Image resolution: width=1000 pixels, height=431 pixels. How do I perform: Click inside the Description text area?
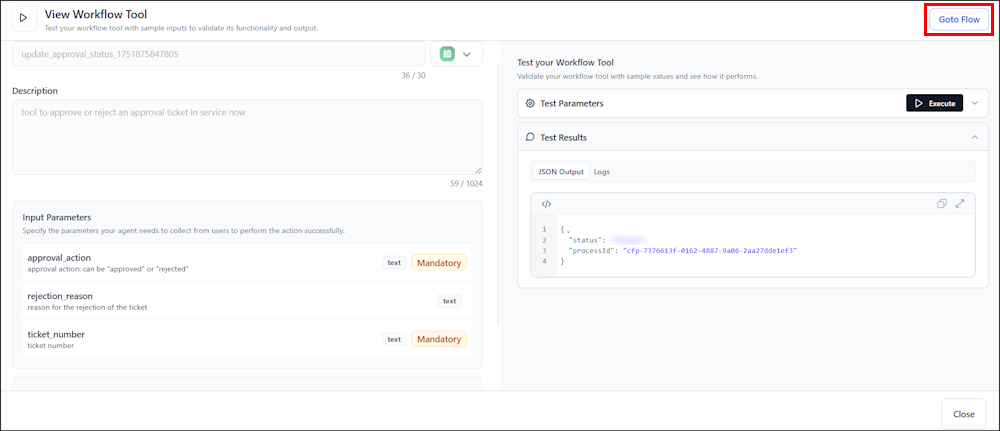246,136
